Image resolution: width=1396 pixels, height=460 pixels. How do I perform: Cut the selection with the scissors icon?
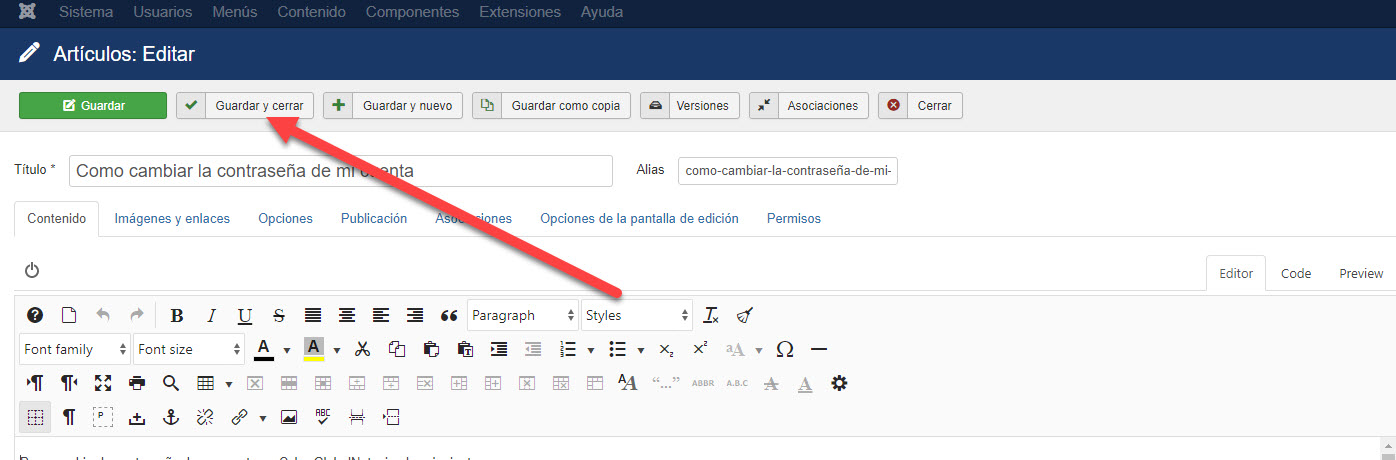tap(363, 349)
